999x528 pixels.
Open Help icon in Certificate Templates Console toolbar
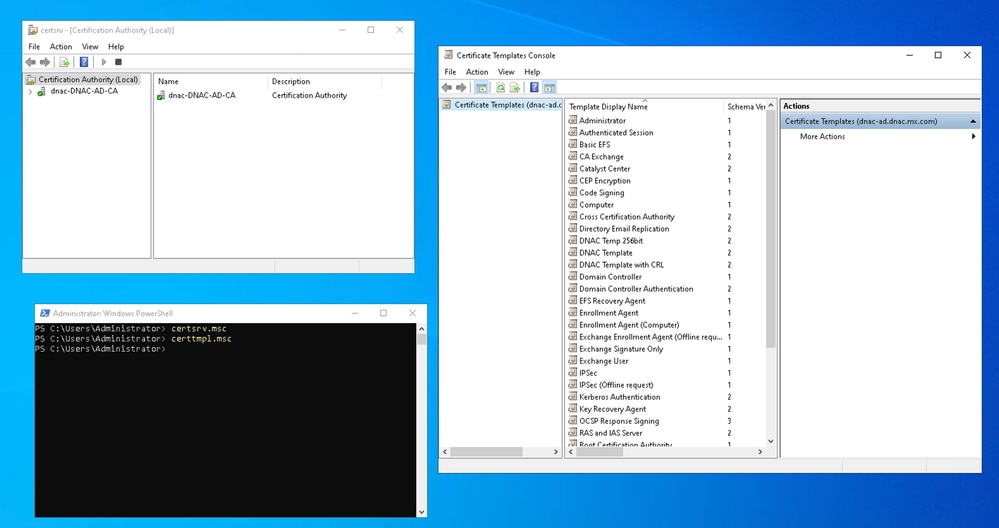535,88
